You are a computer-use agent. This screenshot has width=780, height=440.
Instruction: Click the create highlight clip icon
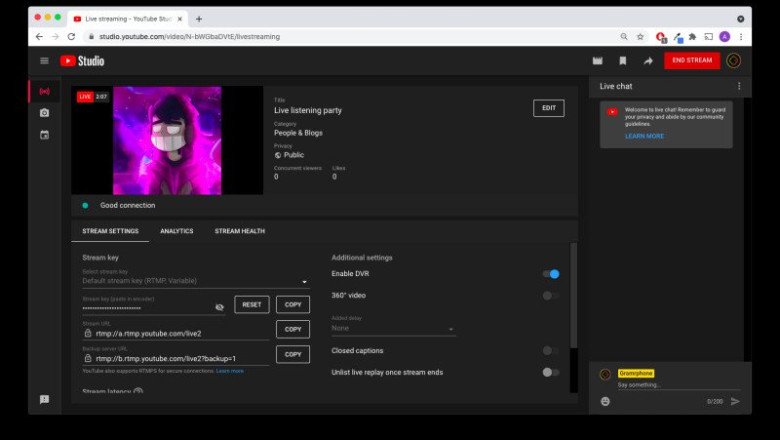click(598, 61)
